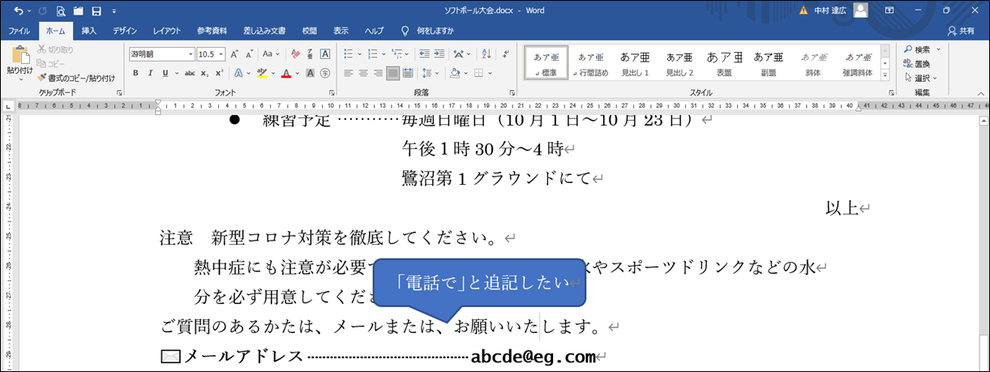Apply the 表題 (Title) style
This screenshot has height=372, width=990.
724,63
